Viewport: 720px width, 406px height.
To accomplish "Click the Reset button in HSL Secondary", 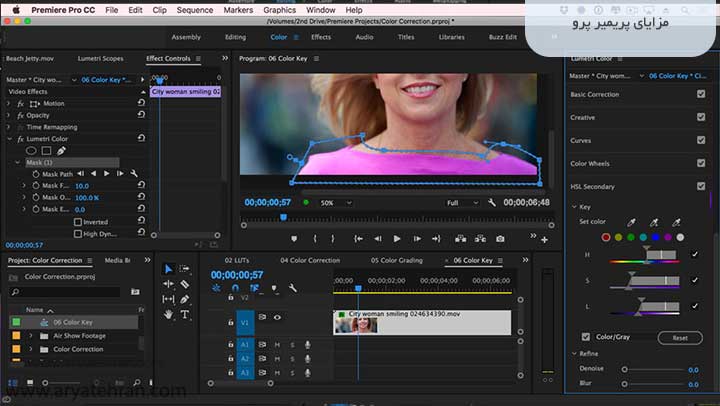I will pyautogui.click(x=680, y=338).
